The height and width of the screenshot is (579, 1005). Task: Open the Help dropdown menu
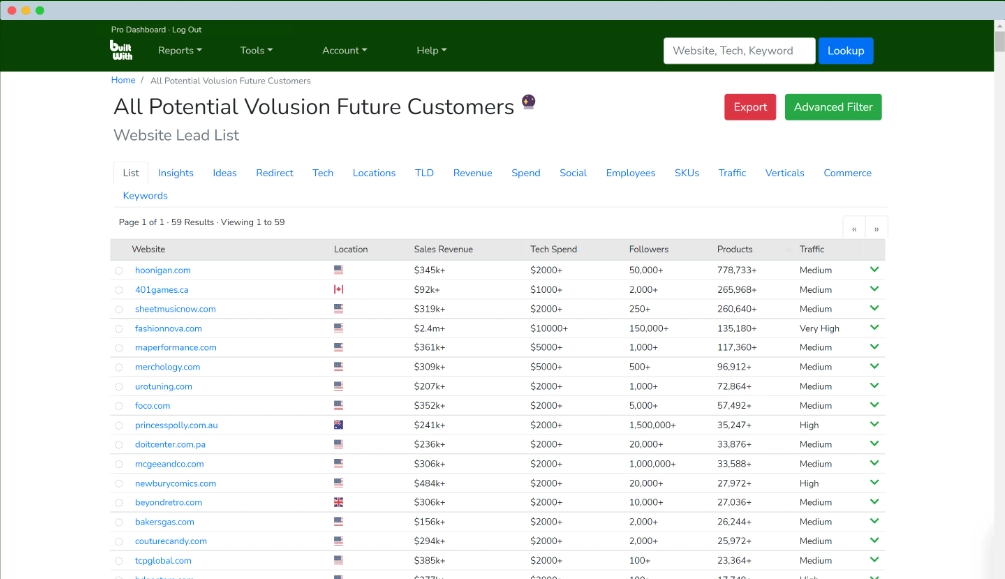tap(431, 50)
